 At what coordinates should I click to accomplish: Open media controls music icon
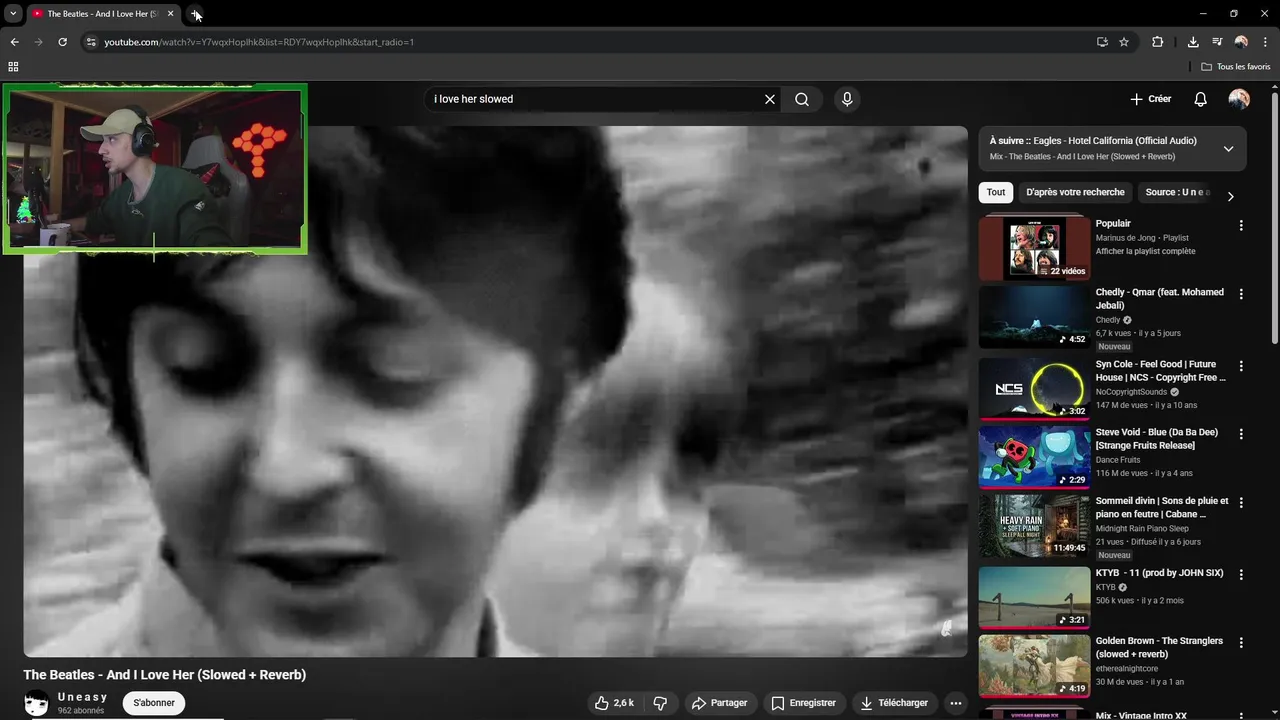coord(1217,42)
